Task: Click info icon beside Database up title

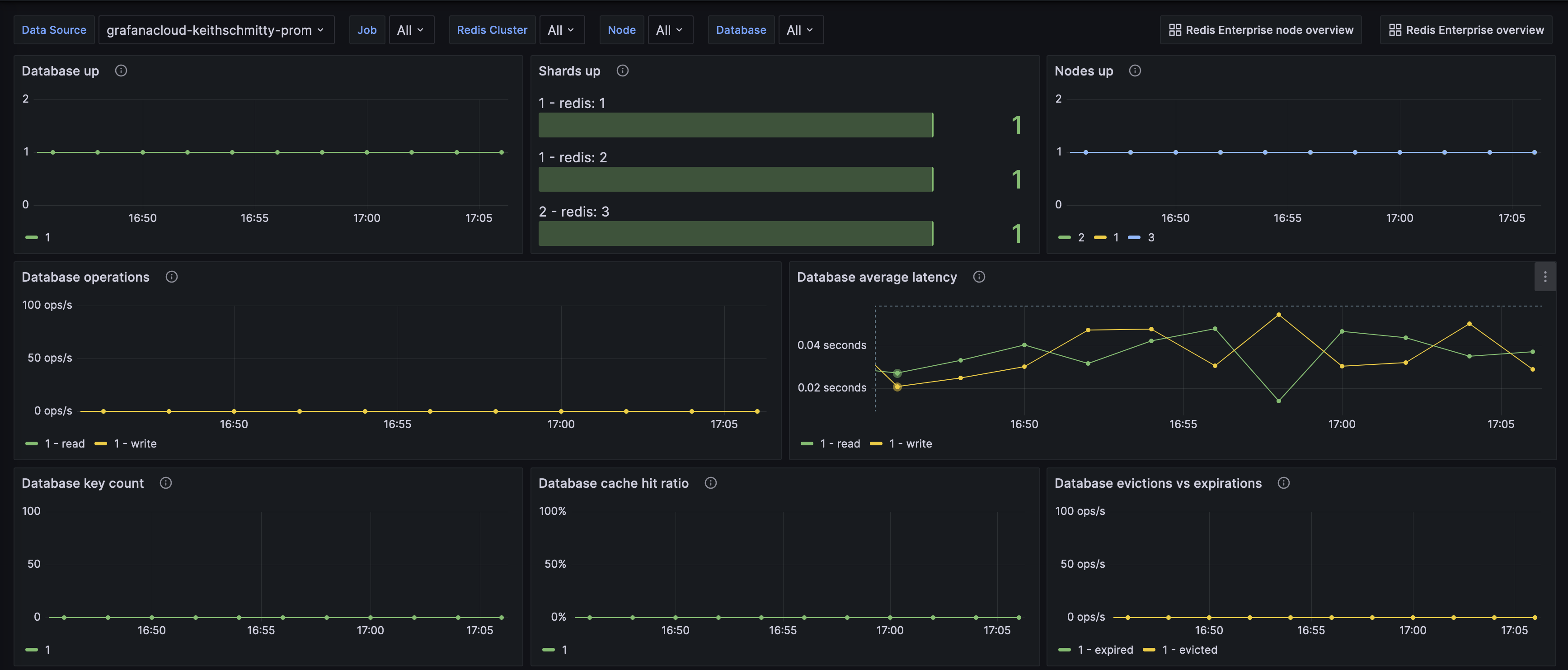Action: (121, 71)
